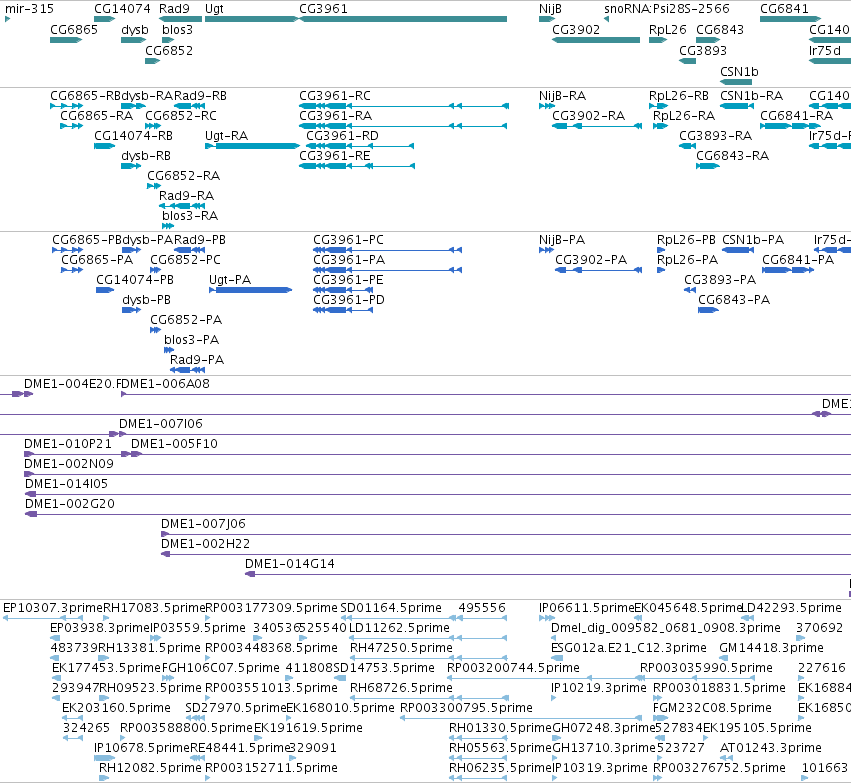Click snoRNA:Psi28S-2566 label
This screenshot has width=851, height=783.
[x=666, y=9]
